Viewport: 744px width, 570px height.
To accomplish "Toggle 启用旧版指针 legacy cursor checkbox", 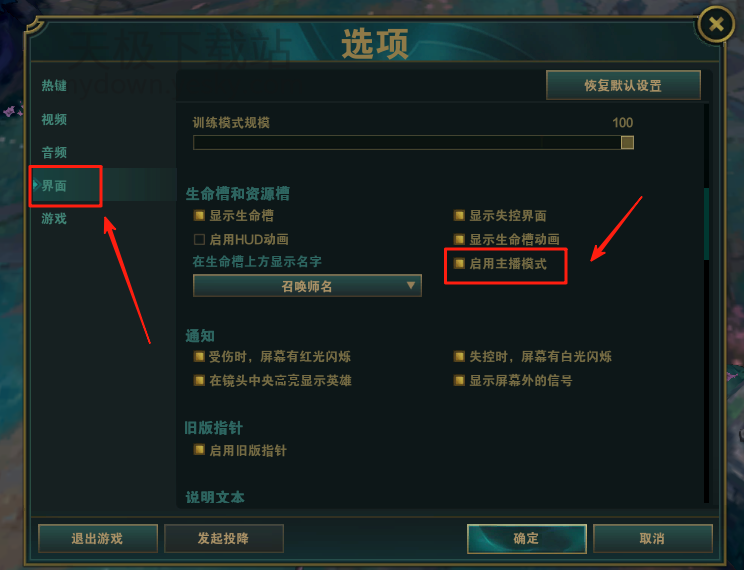I will click(199, 450).
